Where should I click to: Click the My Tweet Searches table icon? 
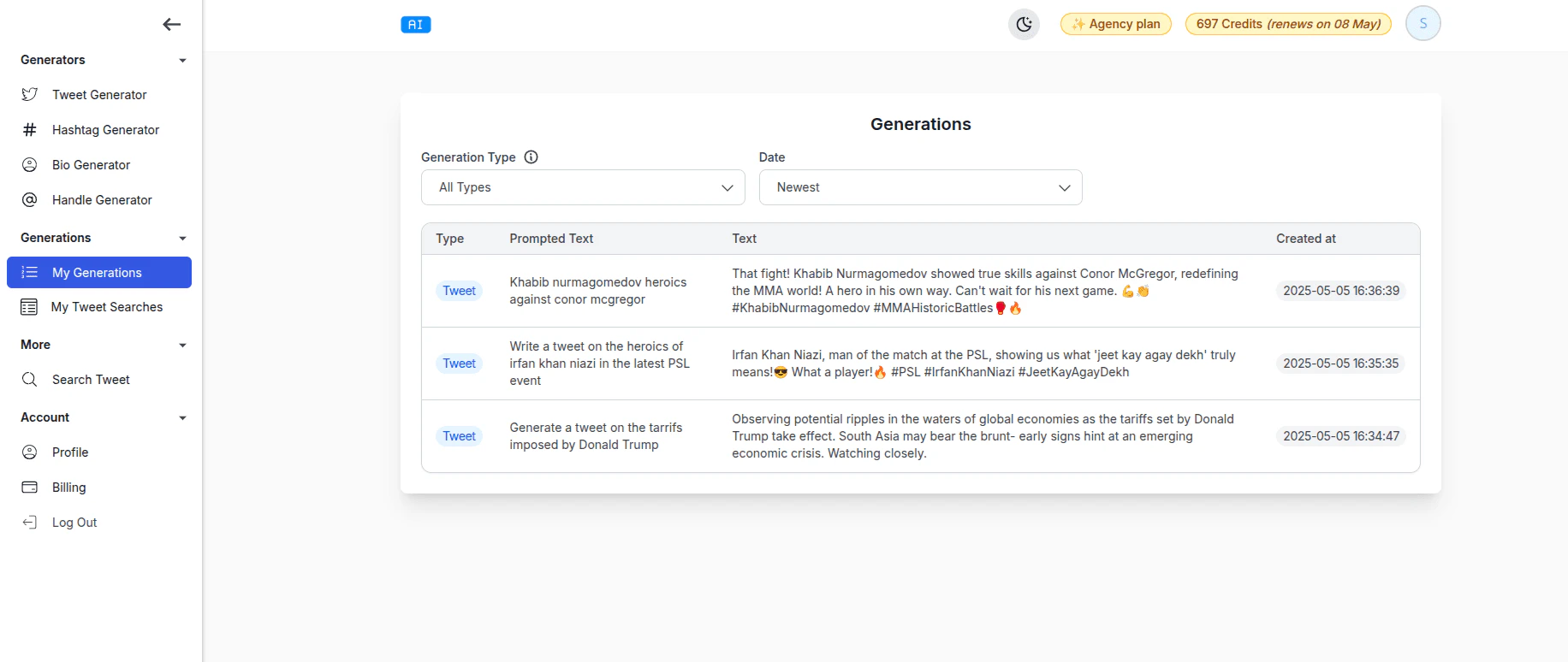pos(29,307)
